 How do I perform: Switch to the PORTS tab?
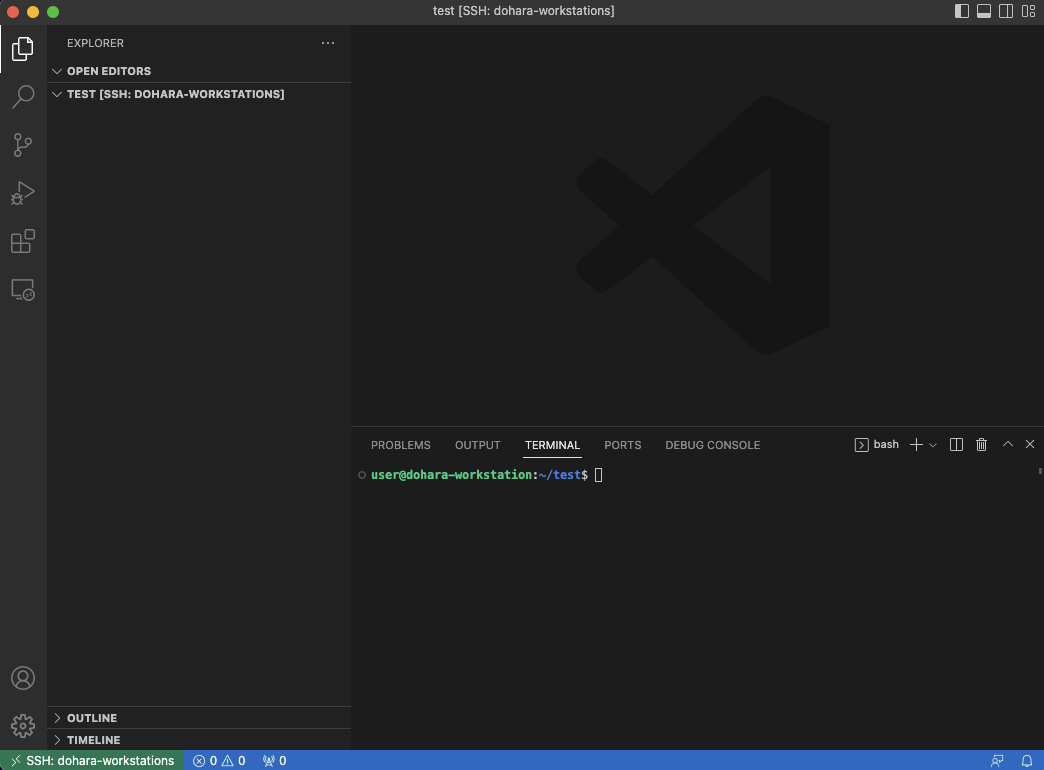(622, 445)
